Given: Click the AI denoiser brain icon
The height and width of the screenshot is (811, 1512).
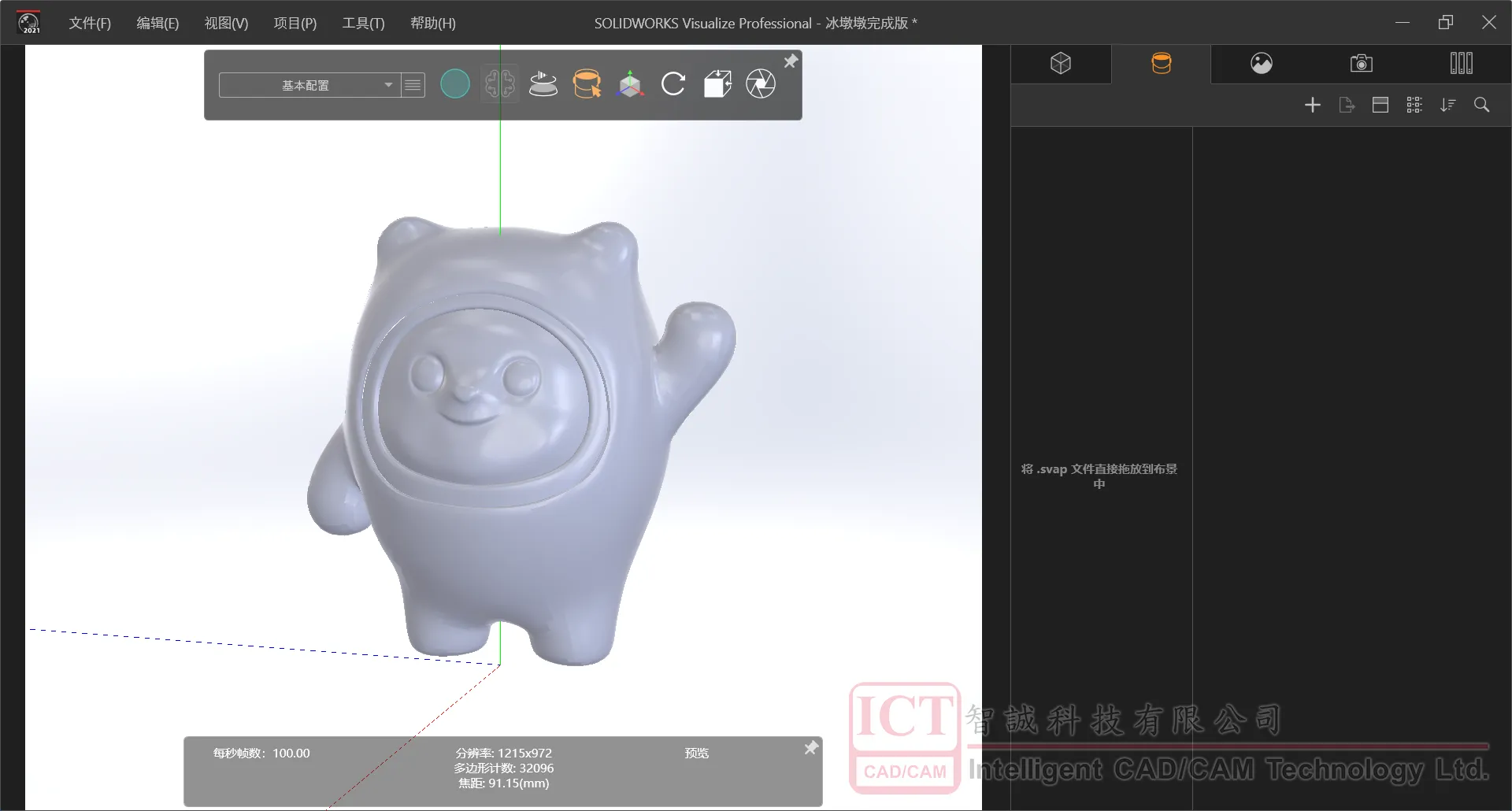Looking at the screenshot, I should click(500, 83).
